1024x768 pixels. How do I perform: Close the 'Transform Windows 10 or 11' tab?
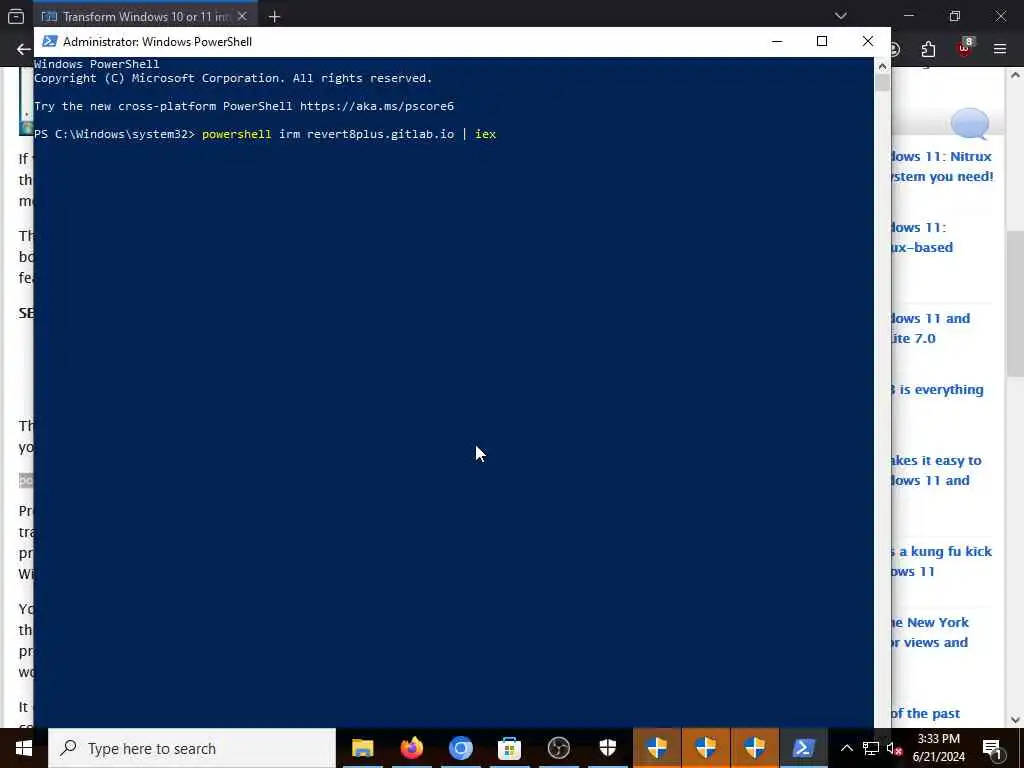point(242,16)
